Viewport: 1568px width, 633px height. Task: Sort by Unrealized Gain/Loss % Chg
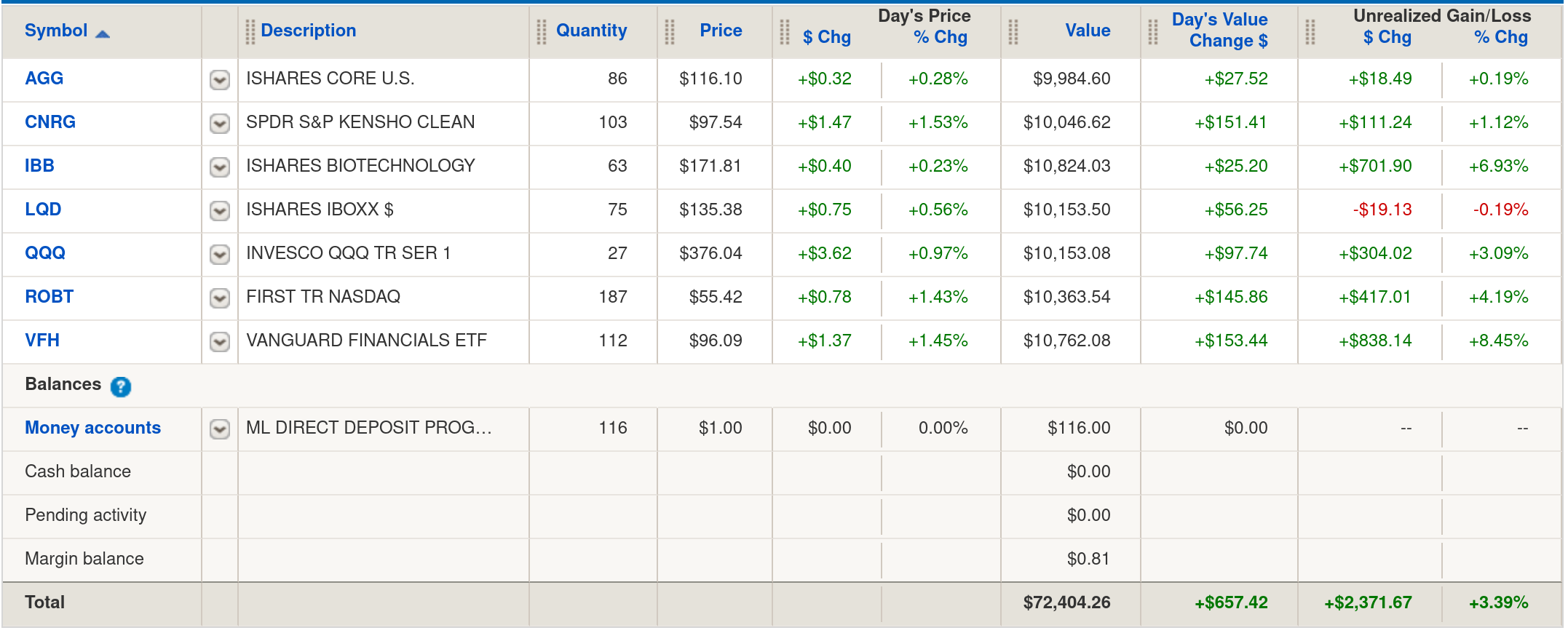(x=1500, y=37)
